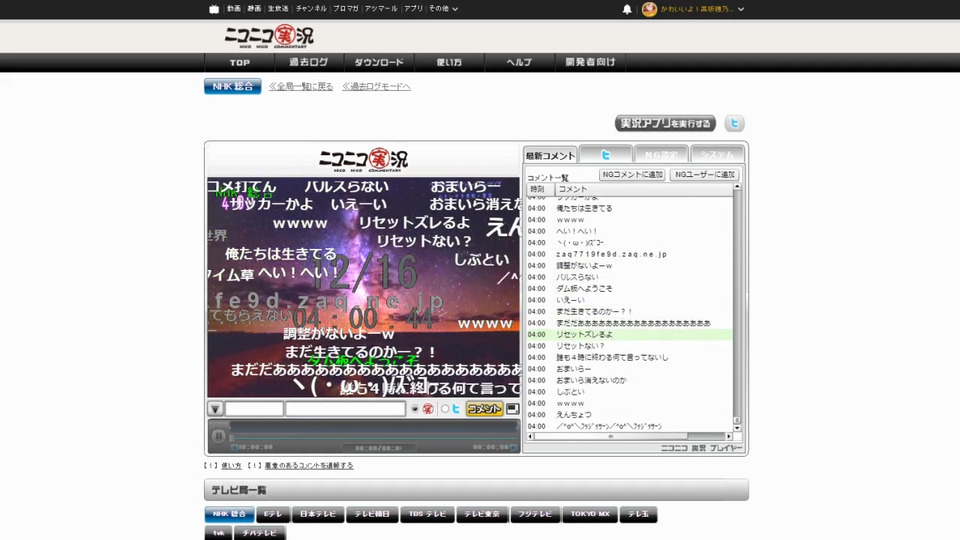Click the vertical scrollbar of the comment list
Screen dimensions: 960x540
click(x=737, y=307)
